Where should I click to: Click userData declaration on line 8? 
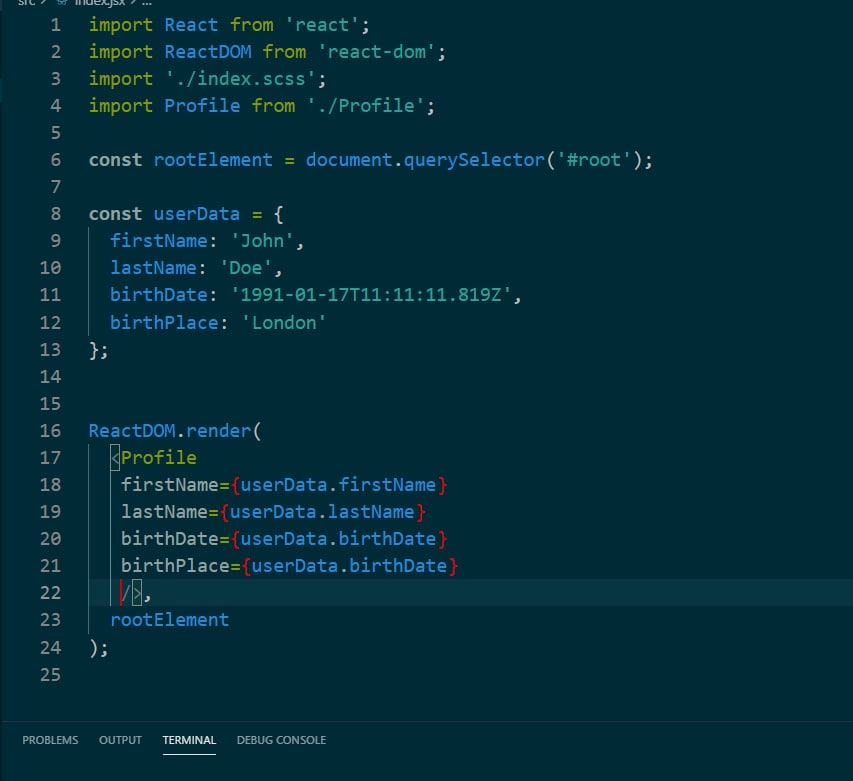click(x=196, y=214)
